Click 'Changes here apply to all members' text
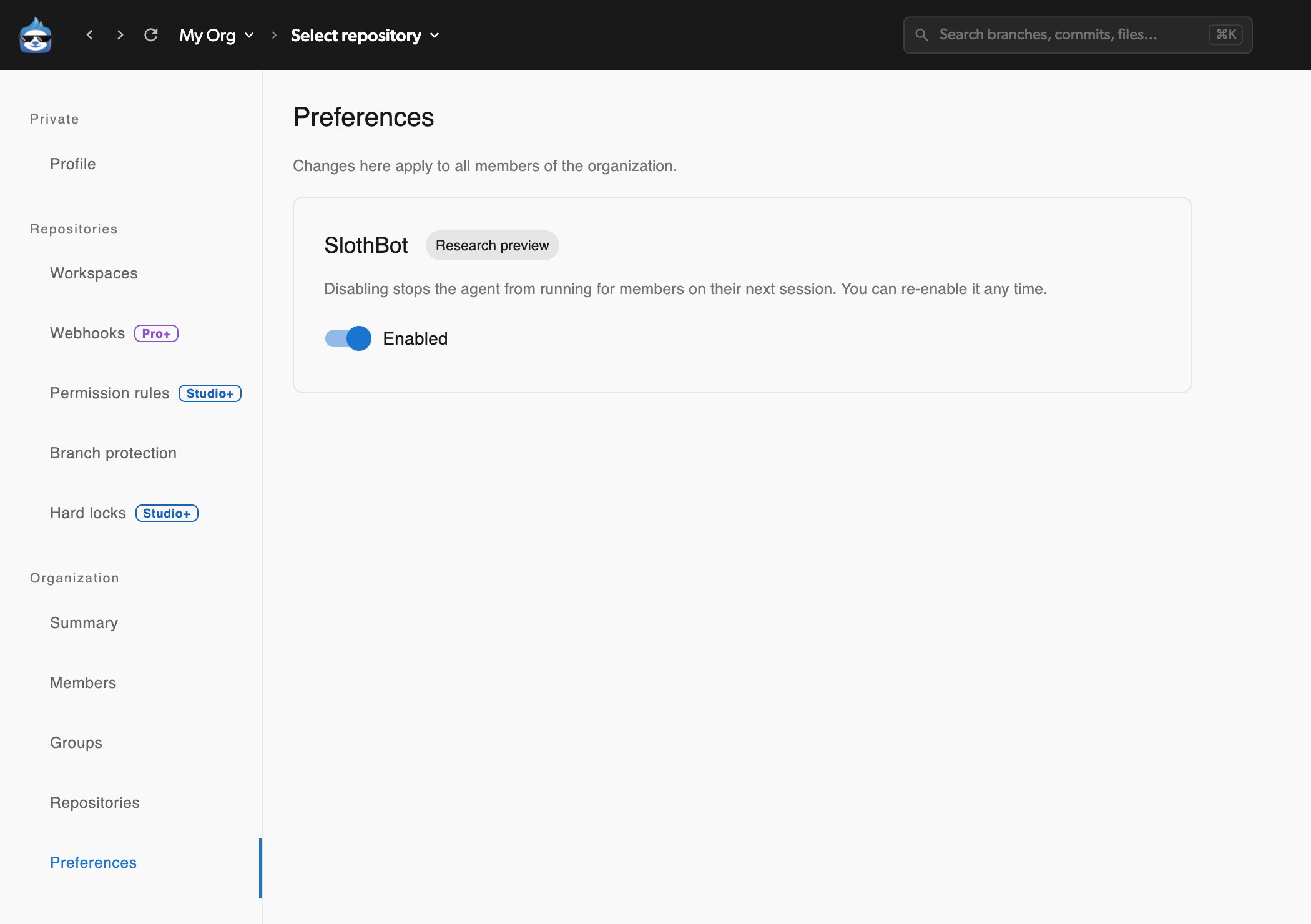 484,165
